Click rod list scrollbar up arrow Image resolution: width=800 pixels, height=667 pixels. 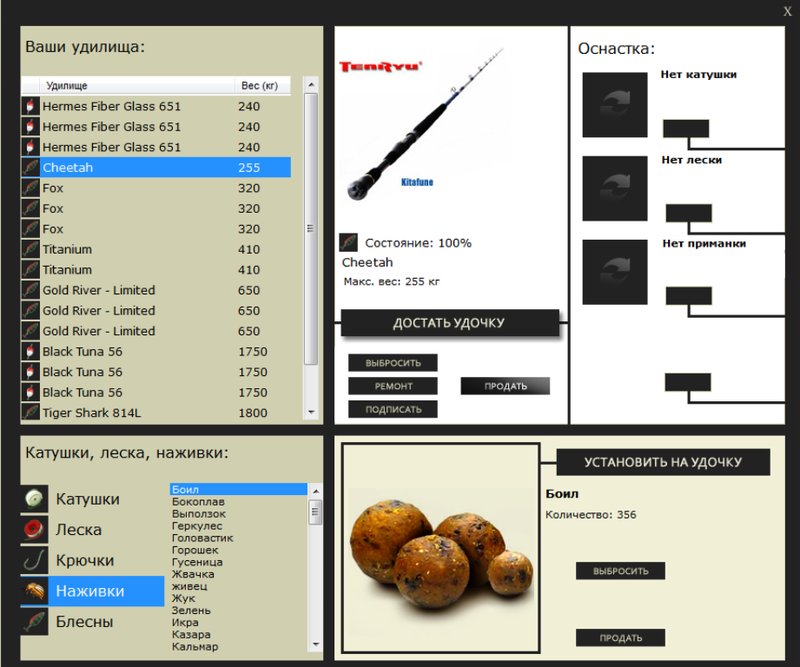click(311, 84)
